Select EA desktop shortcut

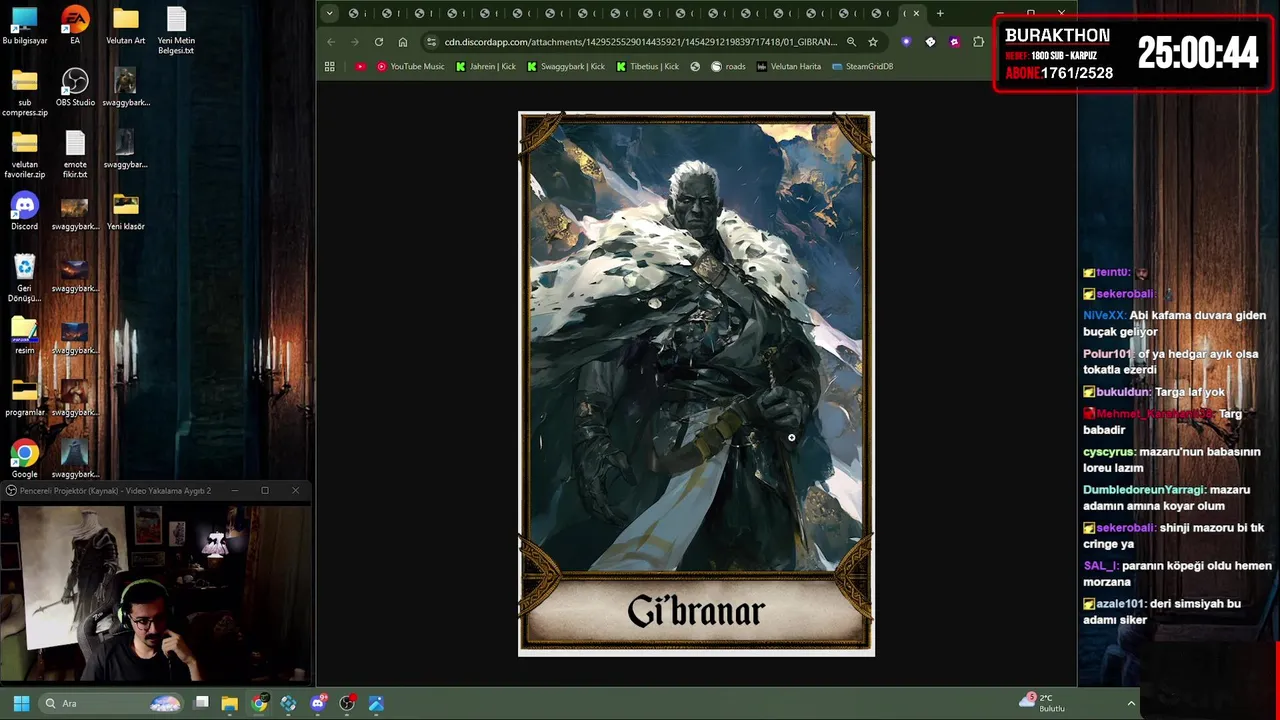75,26
